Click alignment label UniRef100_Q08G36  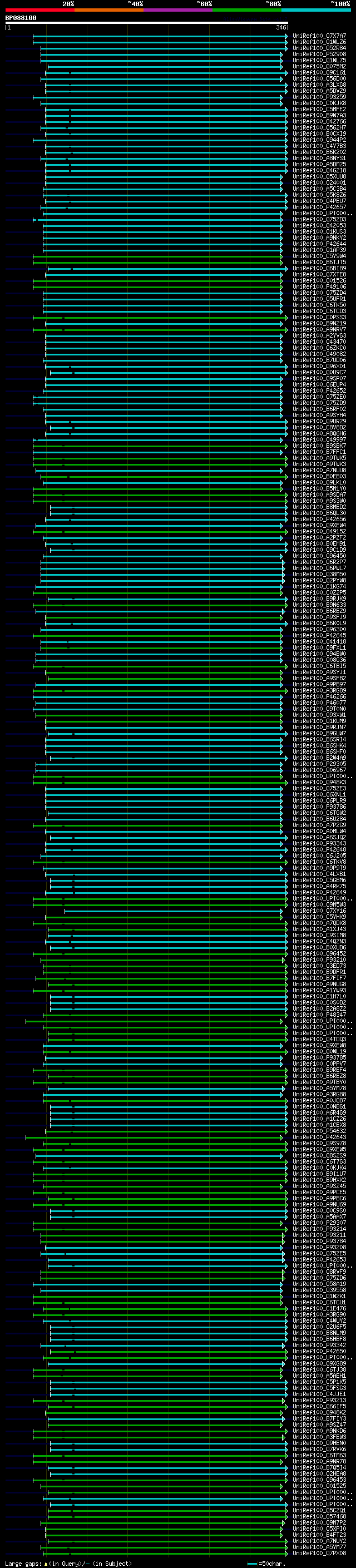[319, 660]
